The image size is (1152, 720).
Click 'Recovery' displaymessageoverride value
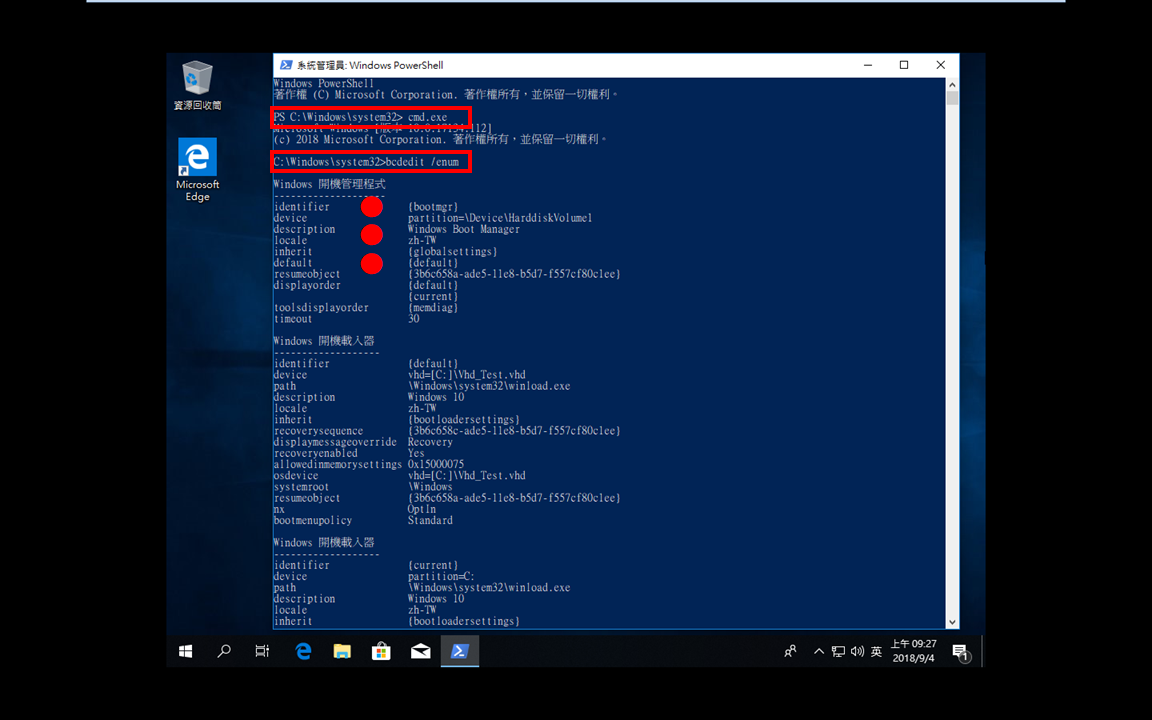[x=430, y=442]
